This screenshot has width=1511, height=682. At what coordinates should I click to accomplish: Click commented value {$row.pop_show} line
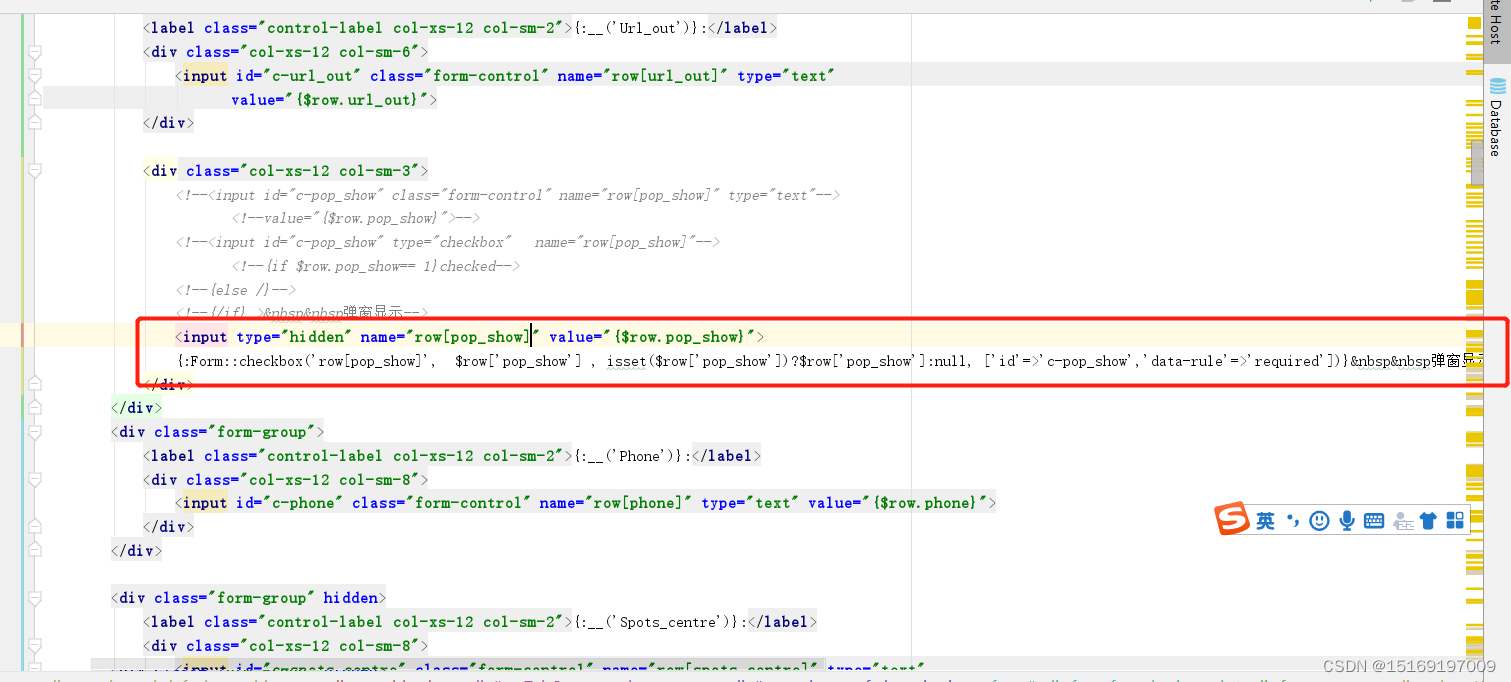[x=356, y=218]
